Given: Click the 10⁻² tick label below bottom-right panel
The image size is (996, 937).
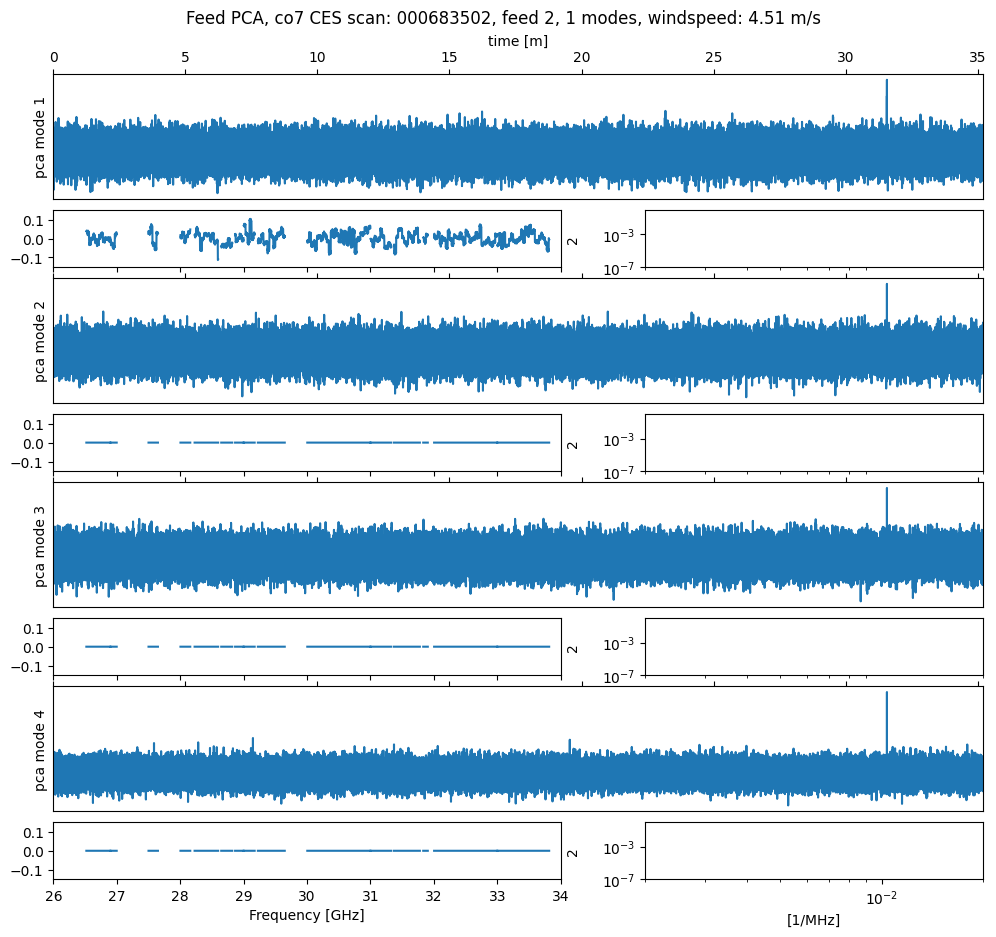Looking at the screenshot, I should (881, 898).
